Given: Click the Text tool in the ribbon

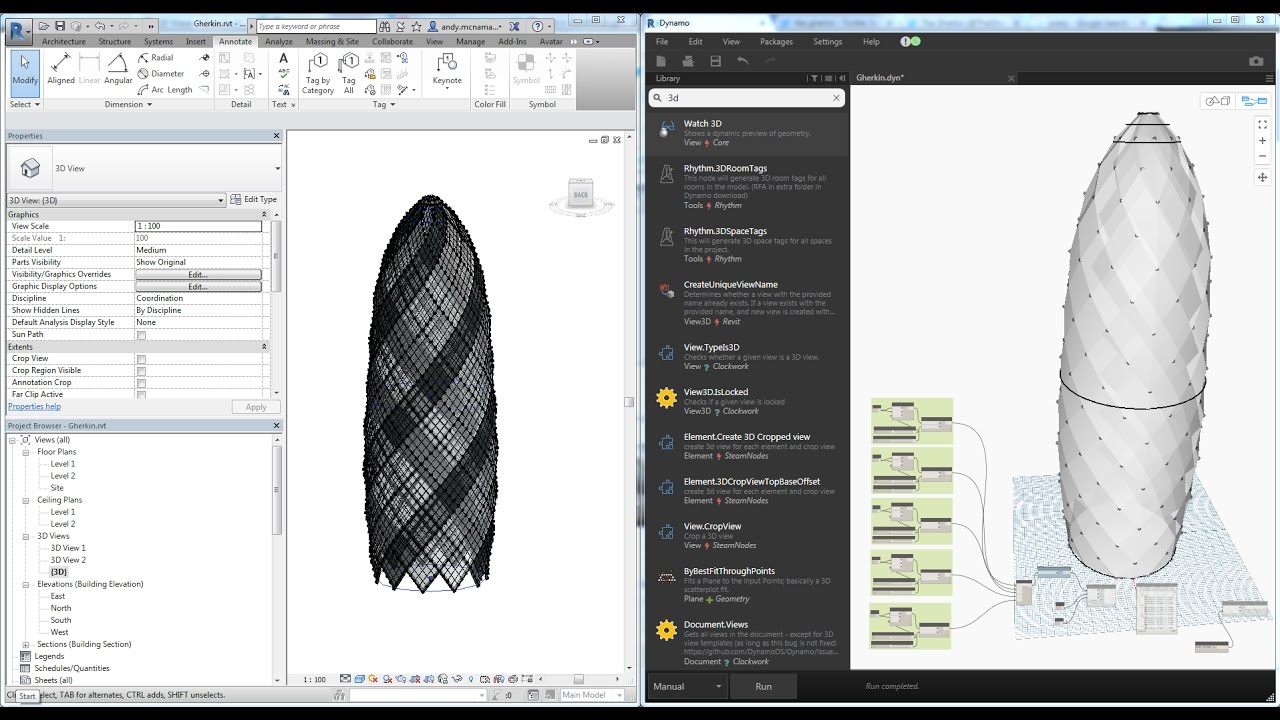Looking at the screenshot, I should (283, 59).
